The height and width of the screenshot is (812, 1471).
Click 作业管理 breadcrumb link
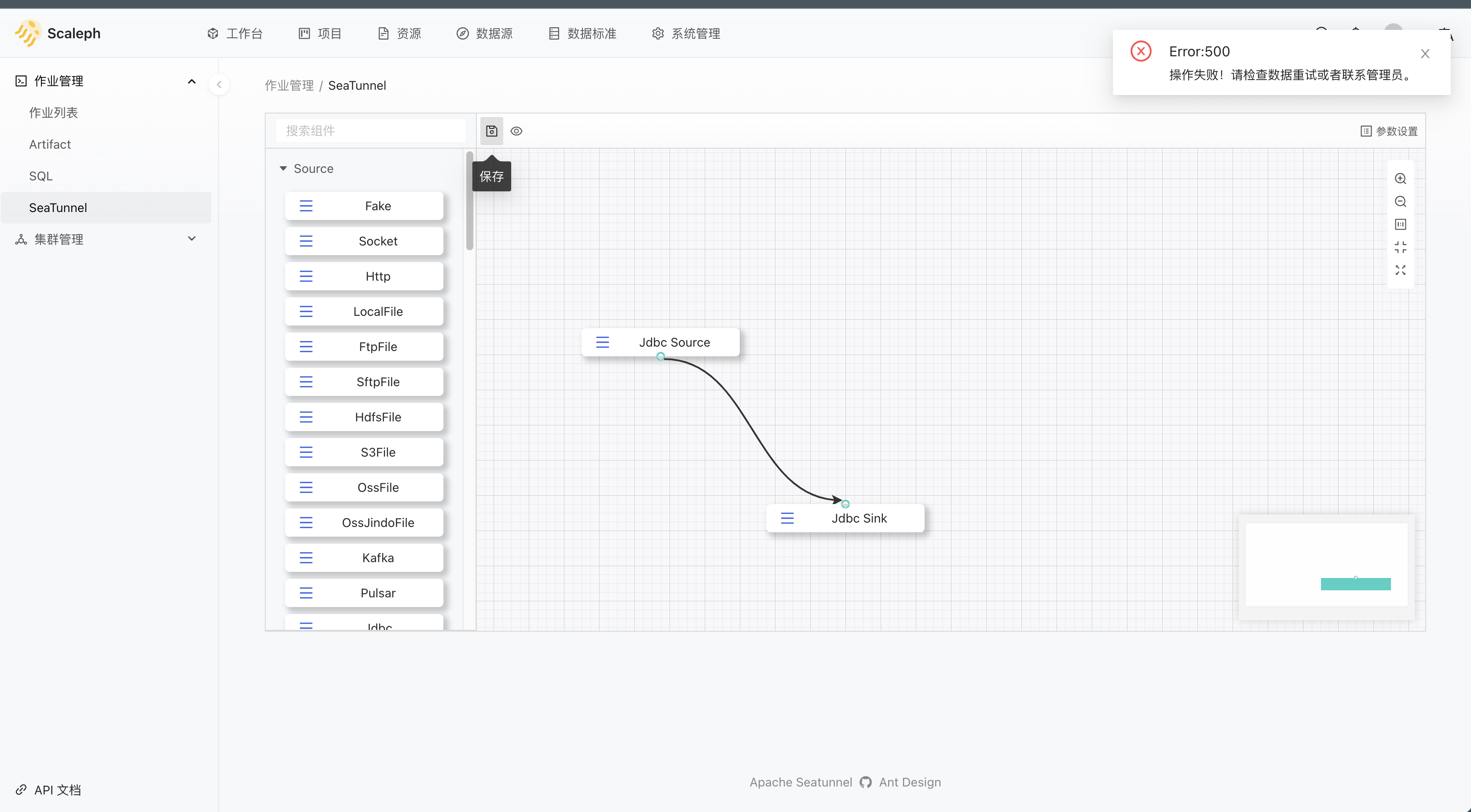289,85
